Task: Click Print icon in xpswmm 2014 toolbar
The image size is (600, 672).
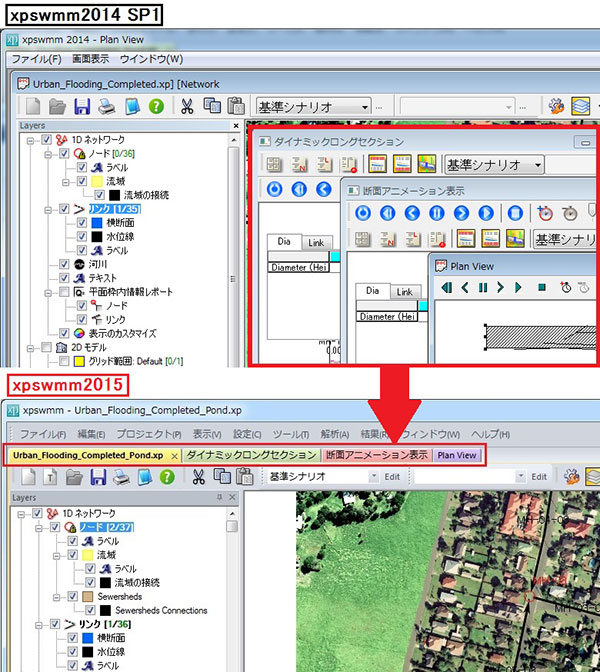Action: pyautogui.click(x=107, y=106)
